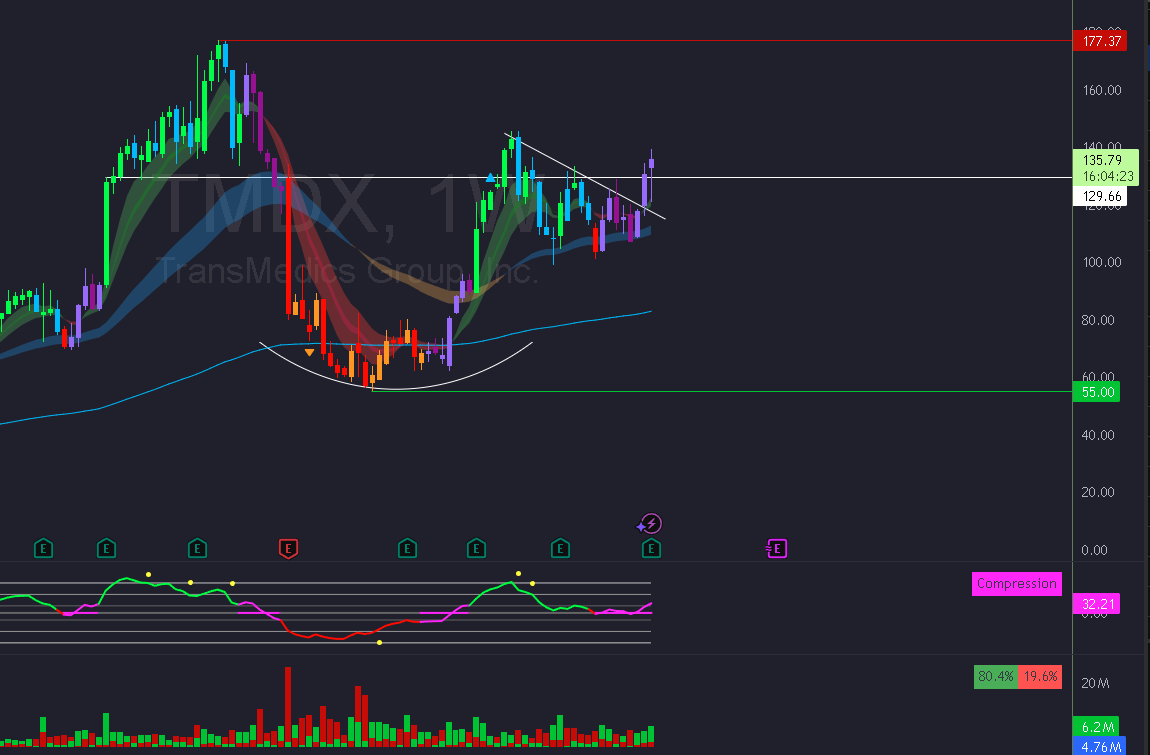Toggle the red 177.37 price alert label
Viewport: 1150px width, 755px height.
[1100, 41]
